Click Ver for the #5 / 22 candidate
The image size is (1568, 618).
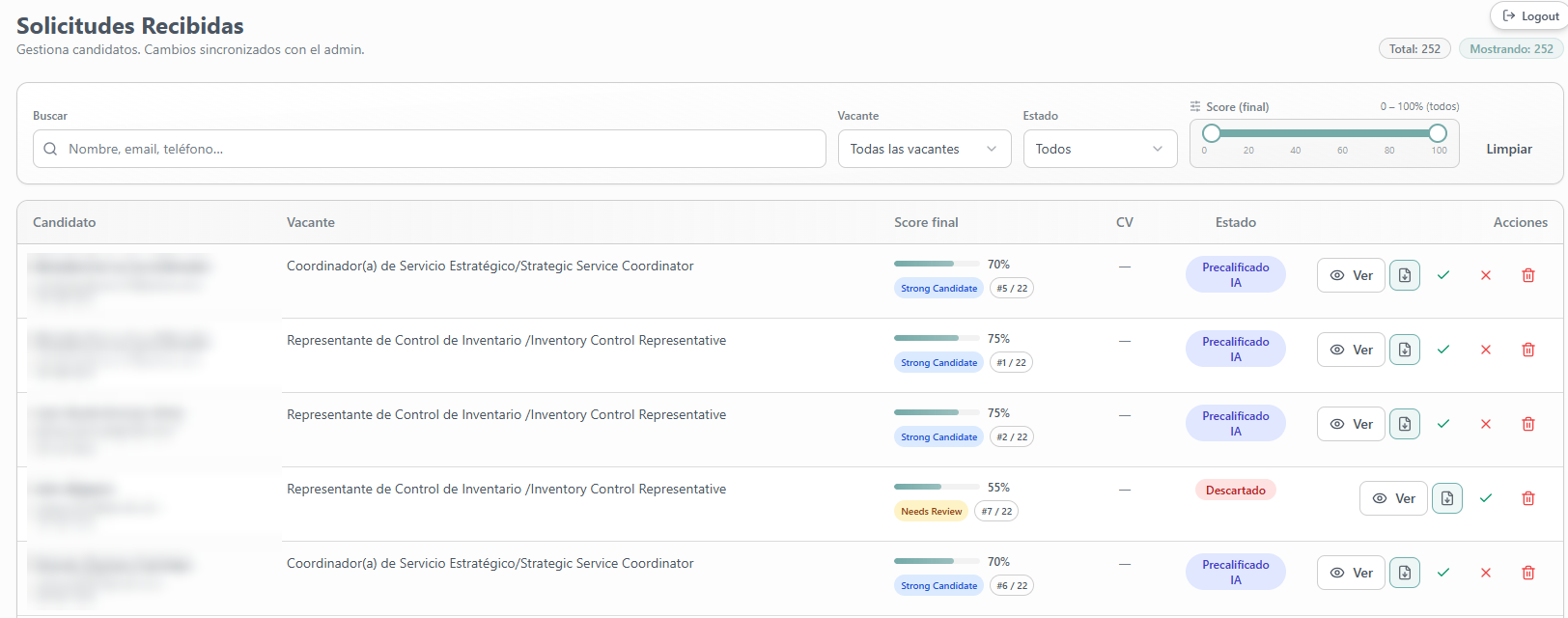point(1351,275)
